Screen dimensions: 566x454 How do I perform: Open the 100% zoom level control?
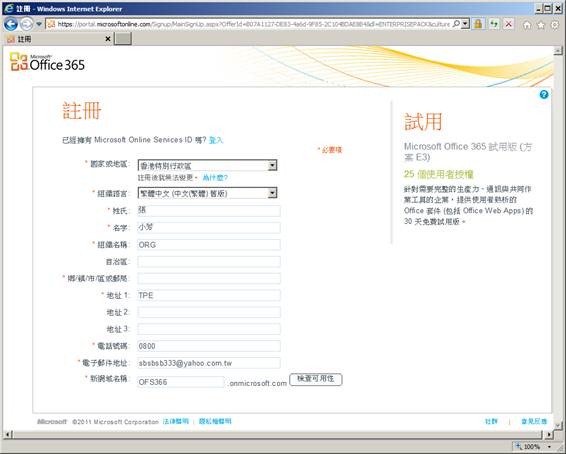(533, 446)
